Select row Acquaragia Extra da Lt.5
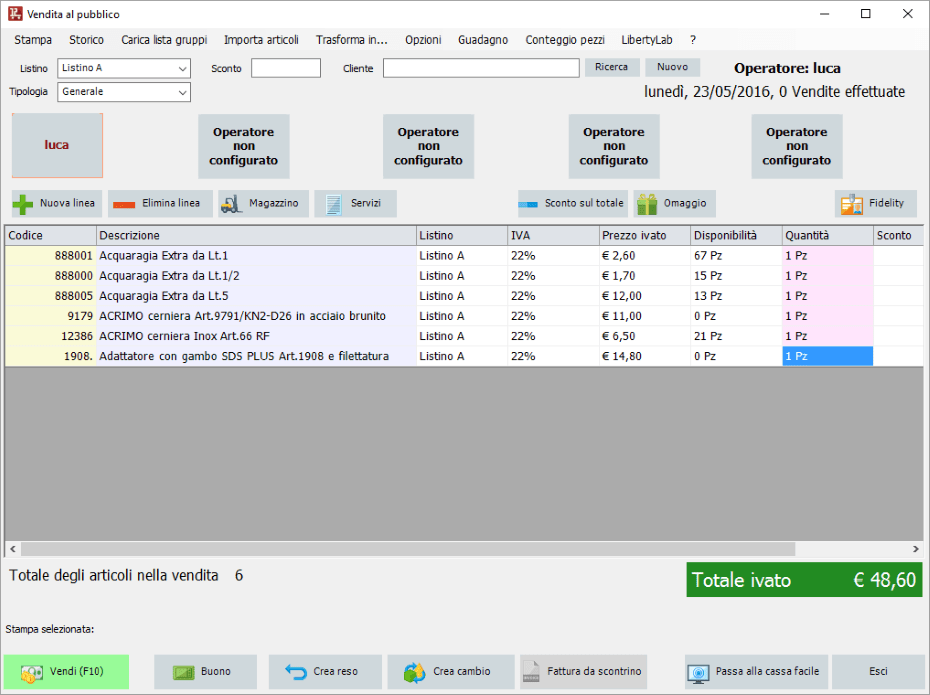 pos(464,296)
